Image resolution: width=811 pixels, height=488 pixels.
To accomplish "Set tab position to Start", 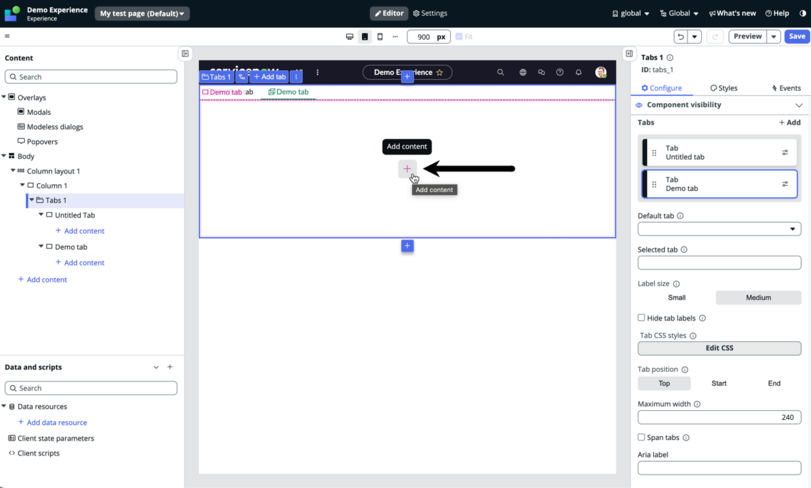I will pyautogui.click(x=719, y=384).
